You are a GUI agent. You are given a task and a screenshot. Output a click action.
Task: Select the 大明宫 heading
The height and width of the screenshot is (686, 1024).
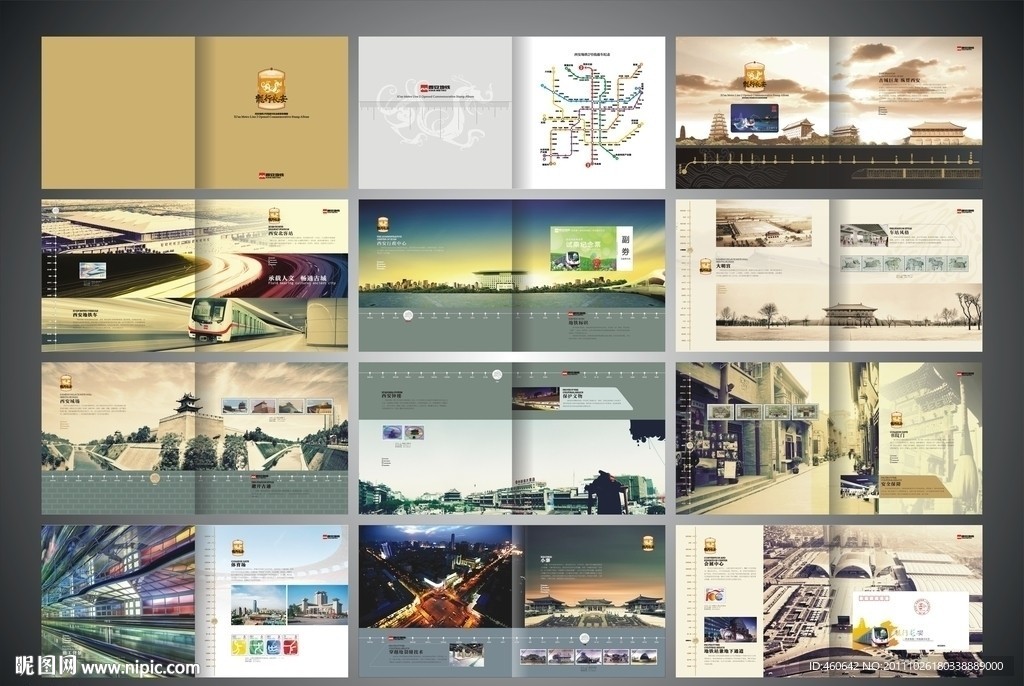coord(723,266)
